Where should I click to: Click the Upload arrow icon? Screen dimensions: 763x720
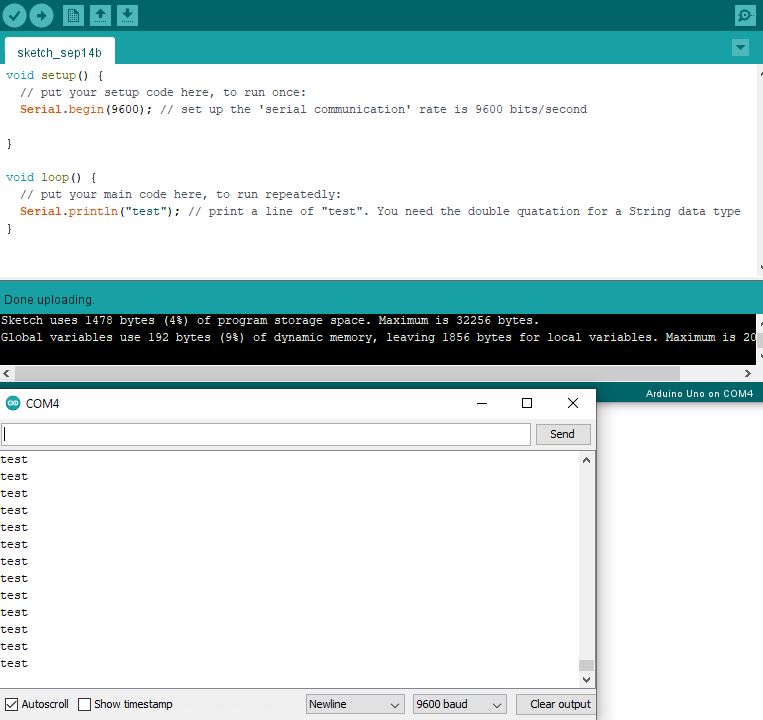click(x=41, y=16)
